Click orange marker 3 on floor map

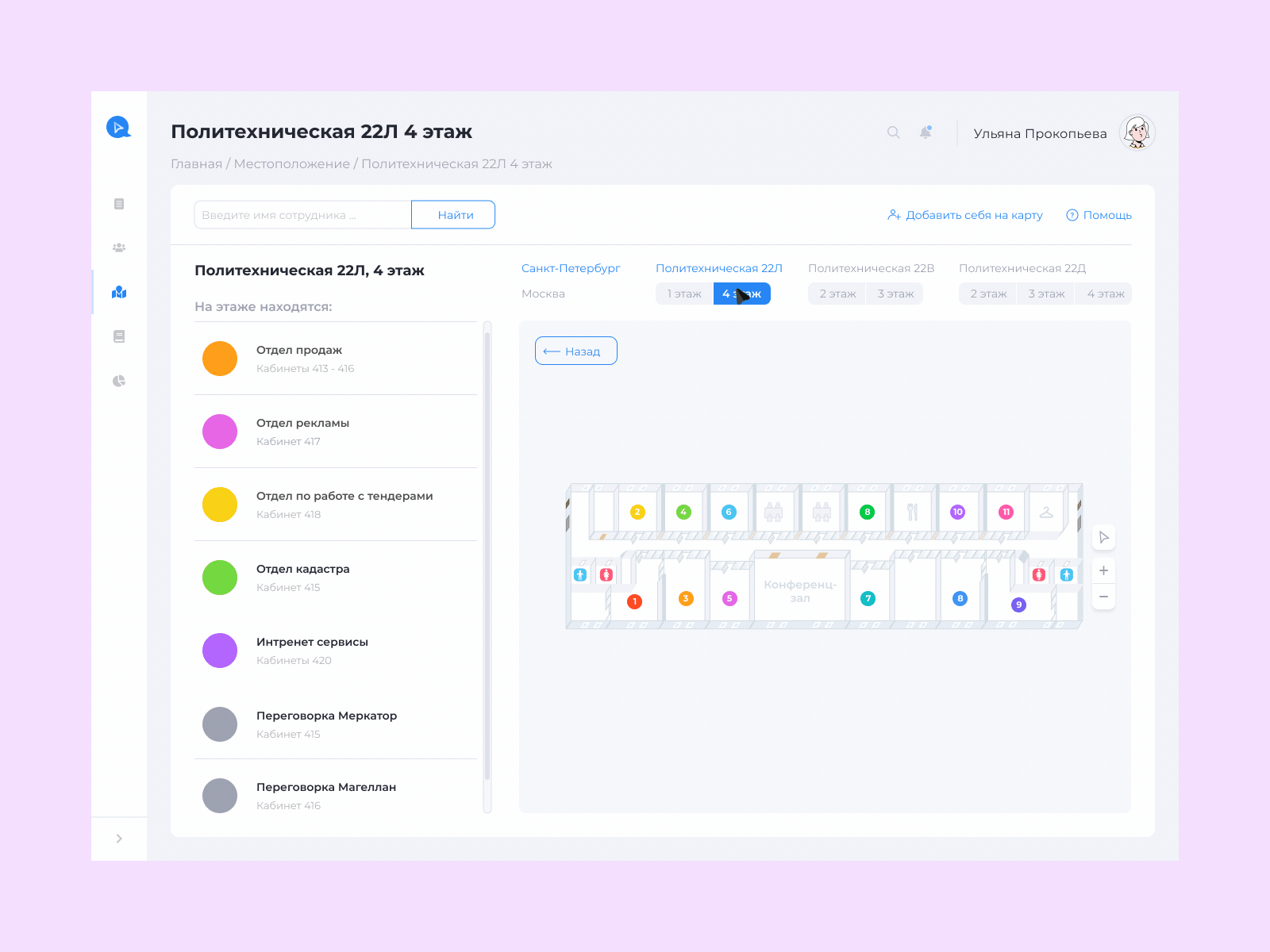coord(686,598)
